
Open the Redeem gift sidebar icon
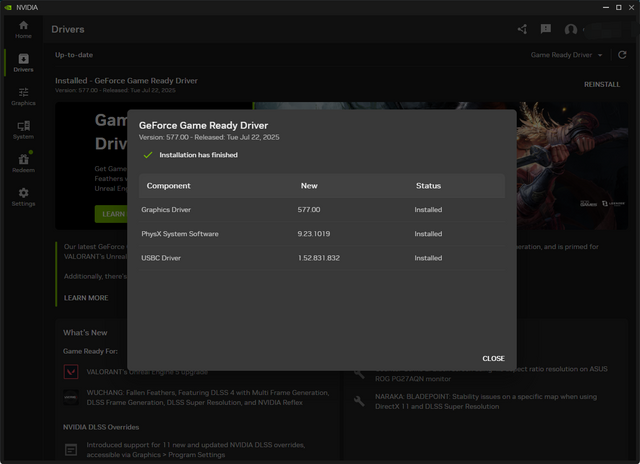[23, 163]
